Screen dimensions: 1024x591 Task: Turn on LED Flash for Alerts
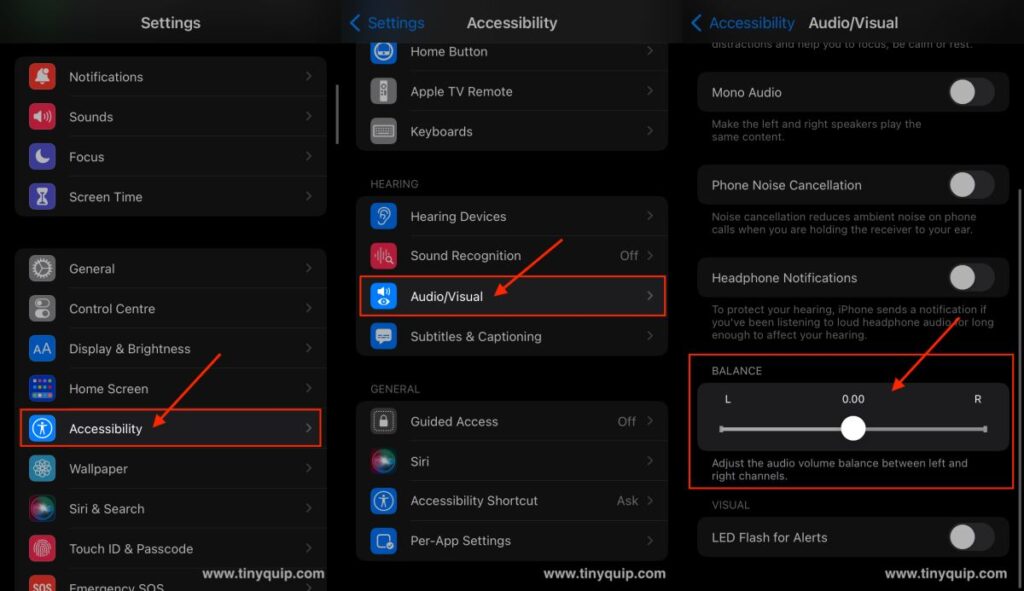pyautogui.click(x=967, y=537)
